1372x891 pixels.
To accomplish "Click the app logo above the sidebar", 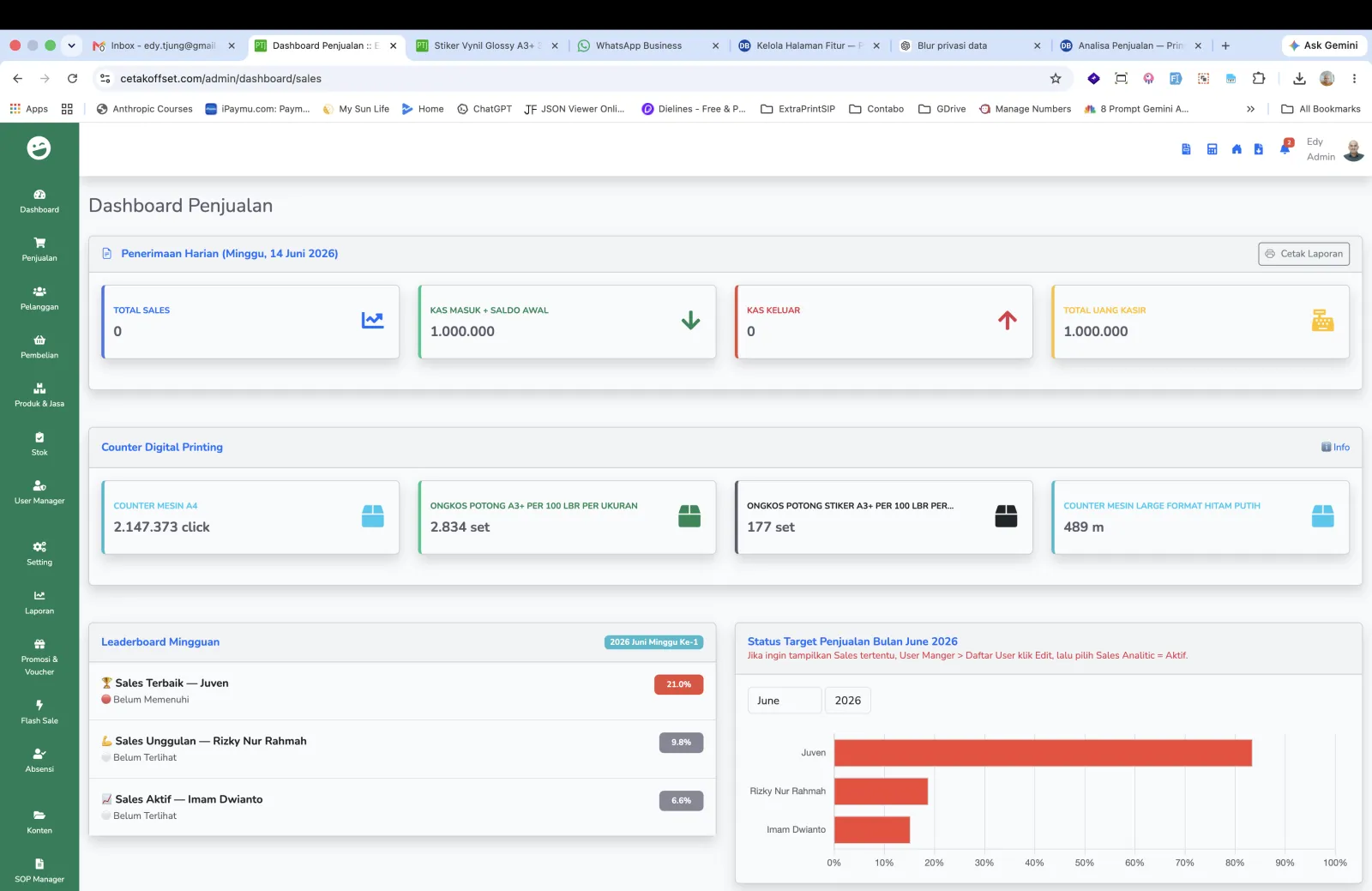I will (x=39, y=148).
